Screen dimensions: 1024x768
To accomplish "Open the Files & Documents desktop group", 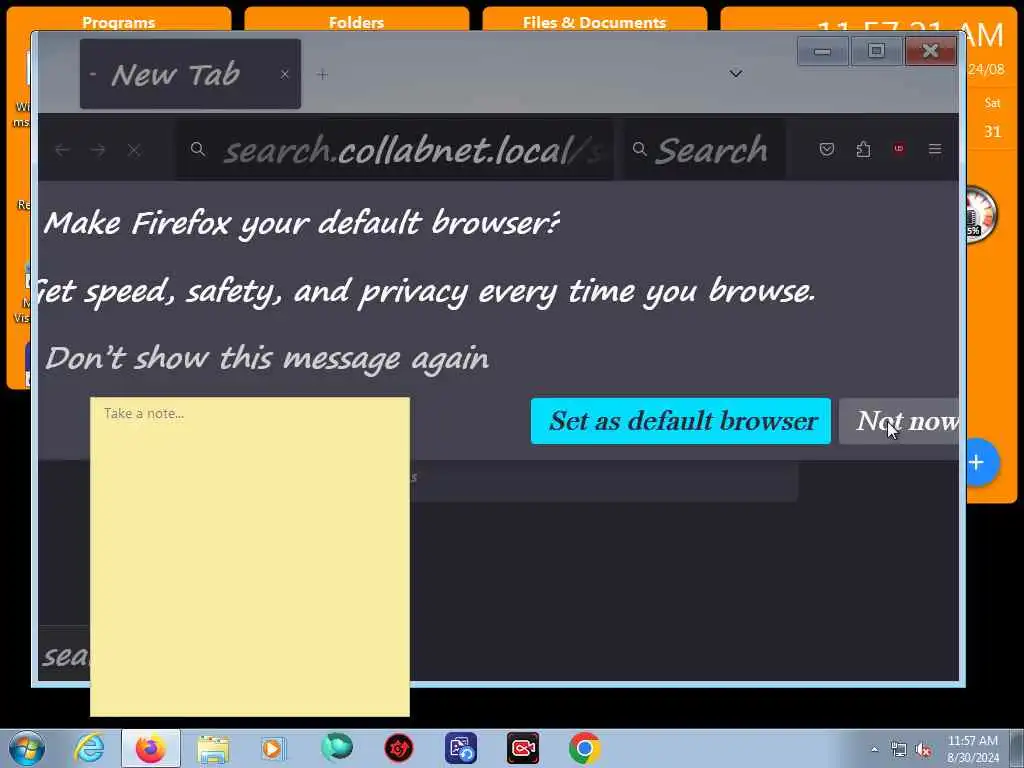I will click(x=594, y=22).
